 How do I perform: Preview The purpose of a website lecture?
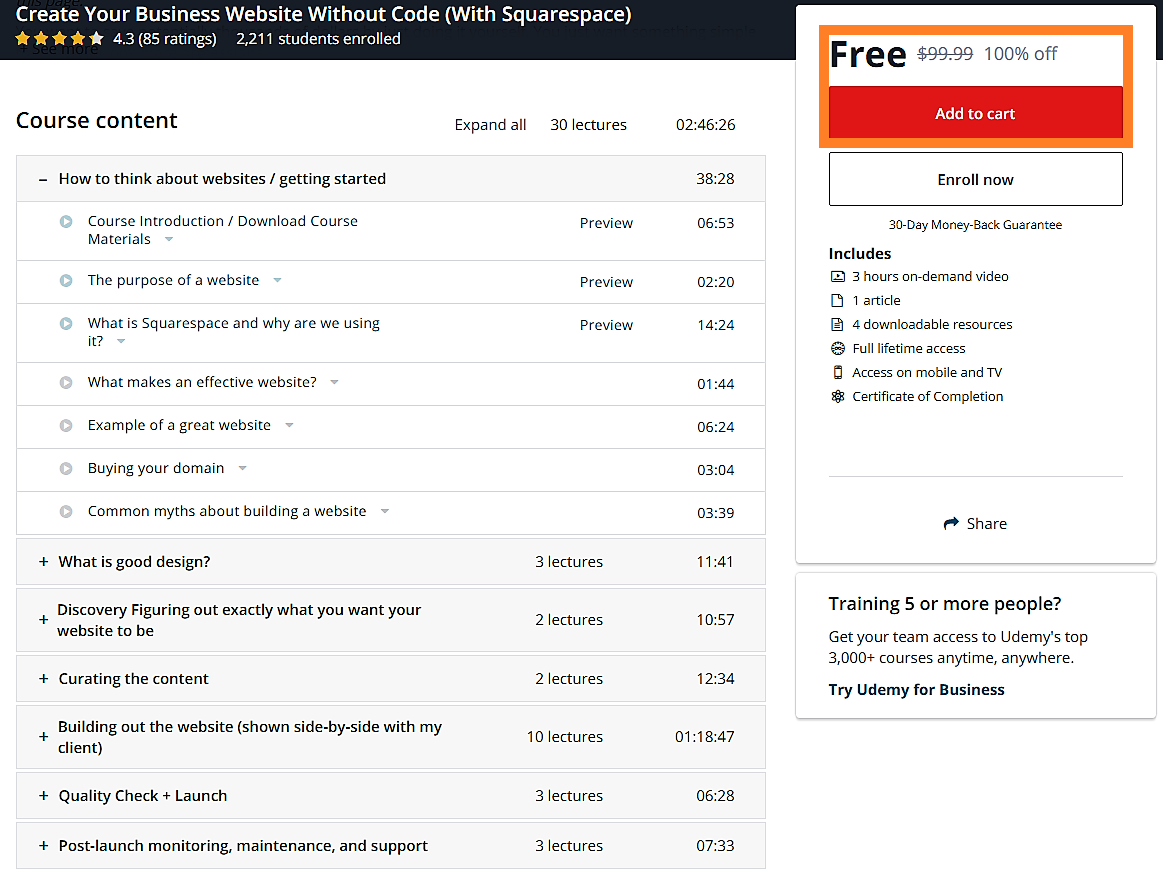[x=606, y=283]
